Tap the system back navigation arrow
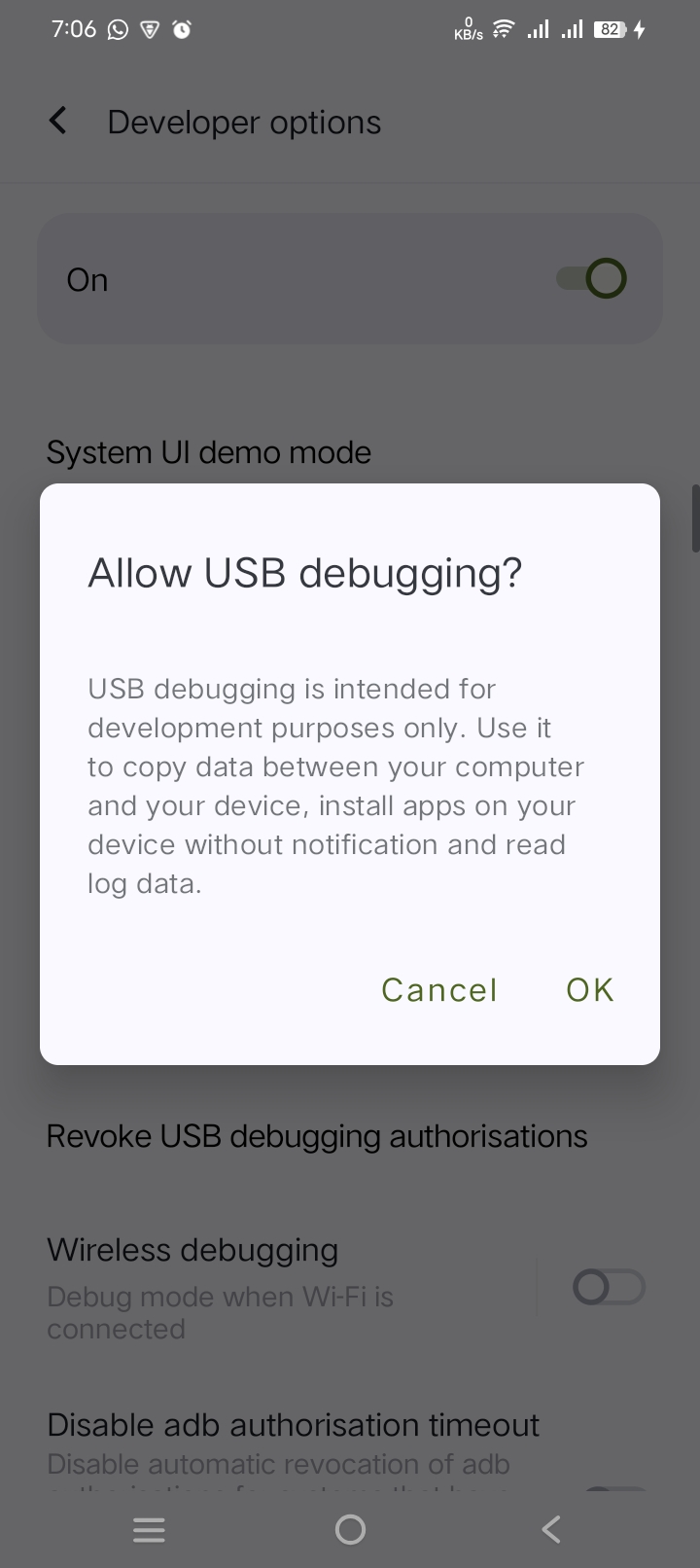Viewport: 700px width, 1568px height. tap(551, 1530)
